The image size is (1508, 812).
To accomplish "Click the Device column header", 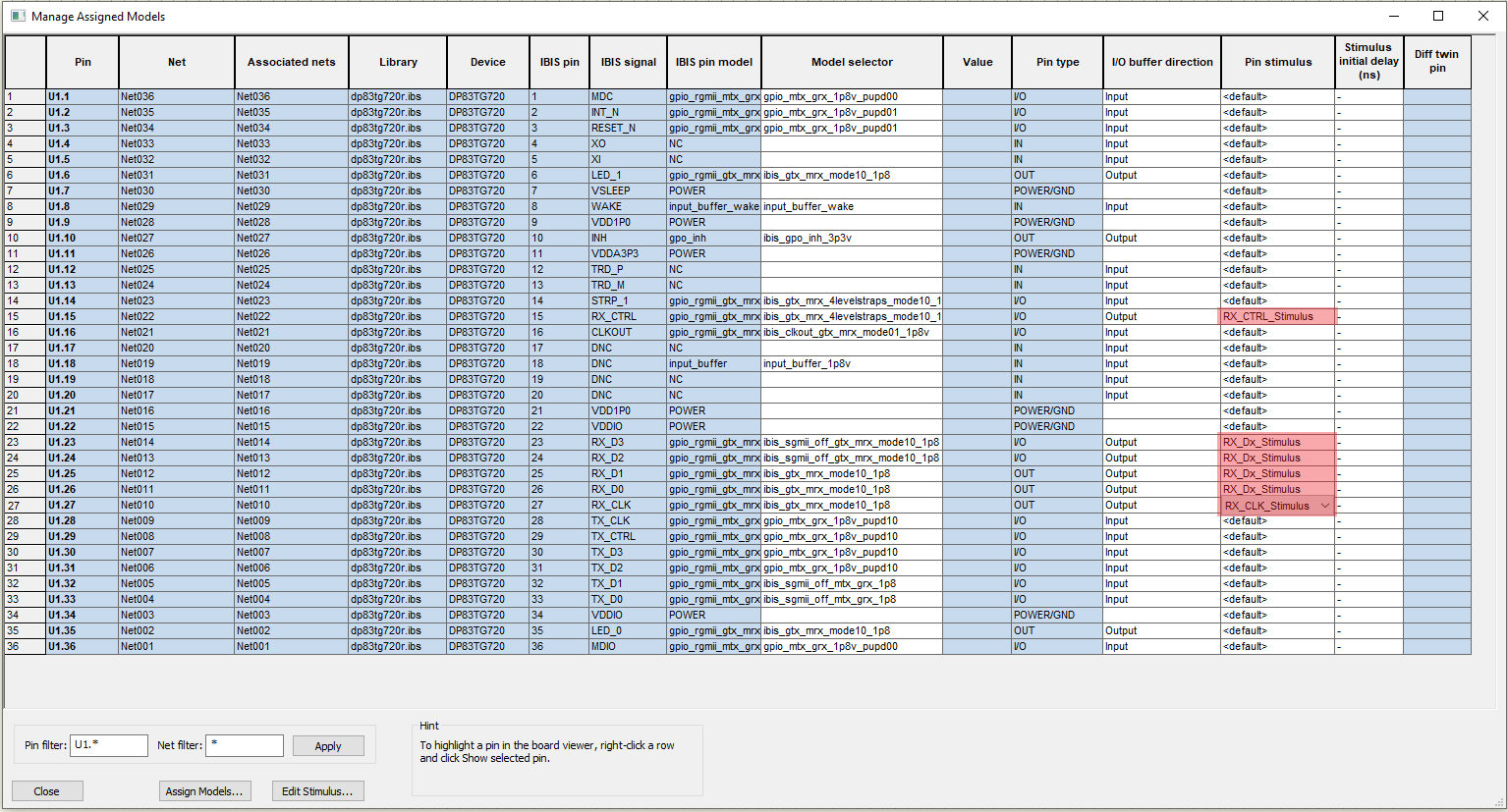I will point(488,62).
